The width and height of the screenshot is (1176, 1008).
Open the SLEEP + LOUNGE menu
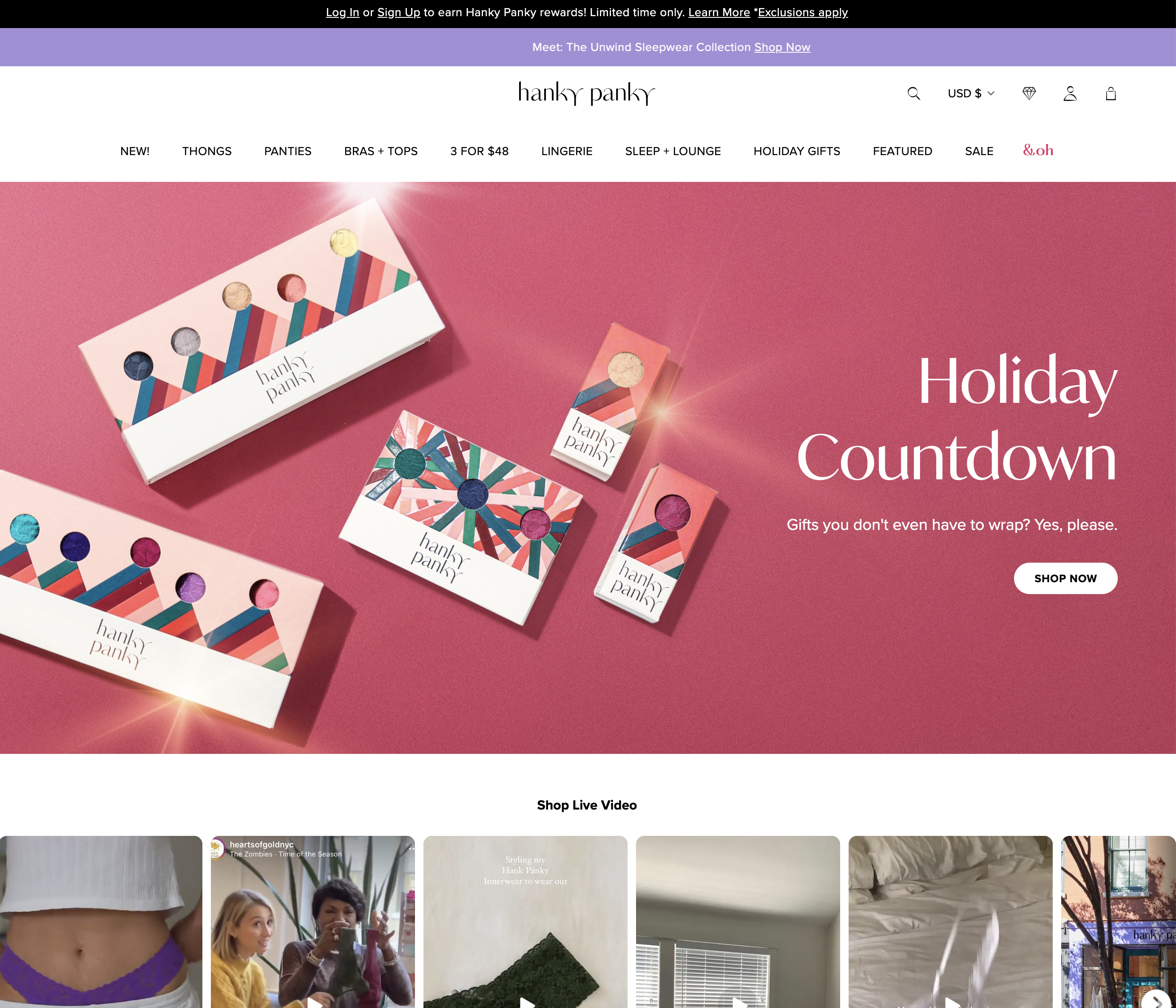[x=673, y=151]
